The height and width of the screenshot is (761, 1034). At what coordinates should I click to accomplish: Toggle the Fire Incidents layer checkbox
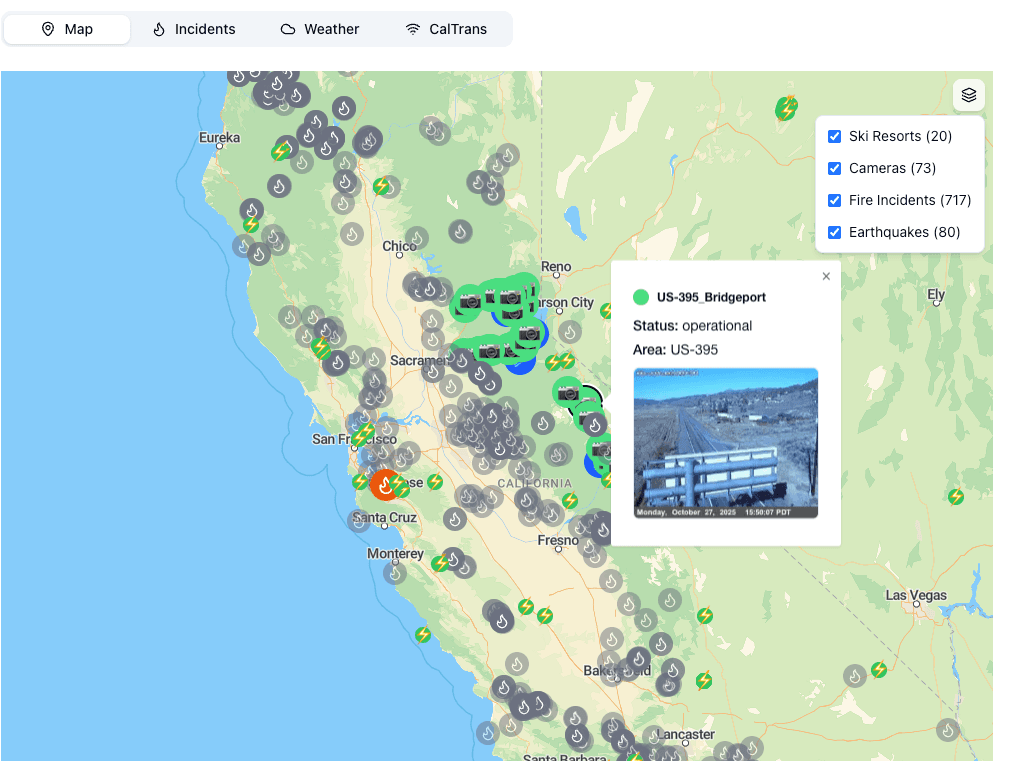834,200
